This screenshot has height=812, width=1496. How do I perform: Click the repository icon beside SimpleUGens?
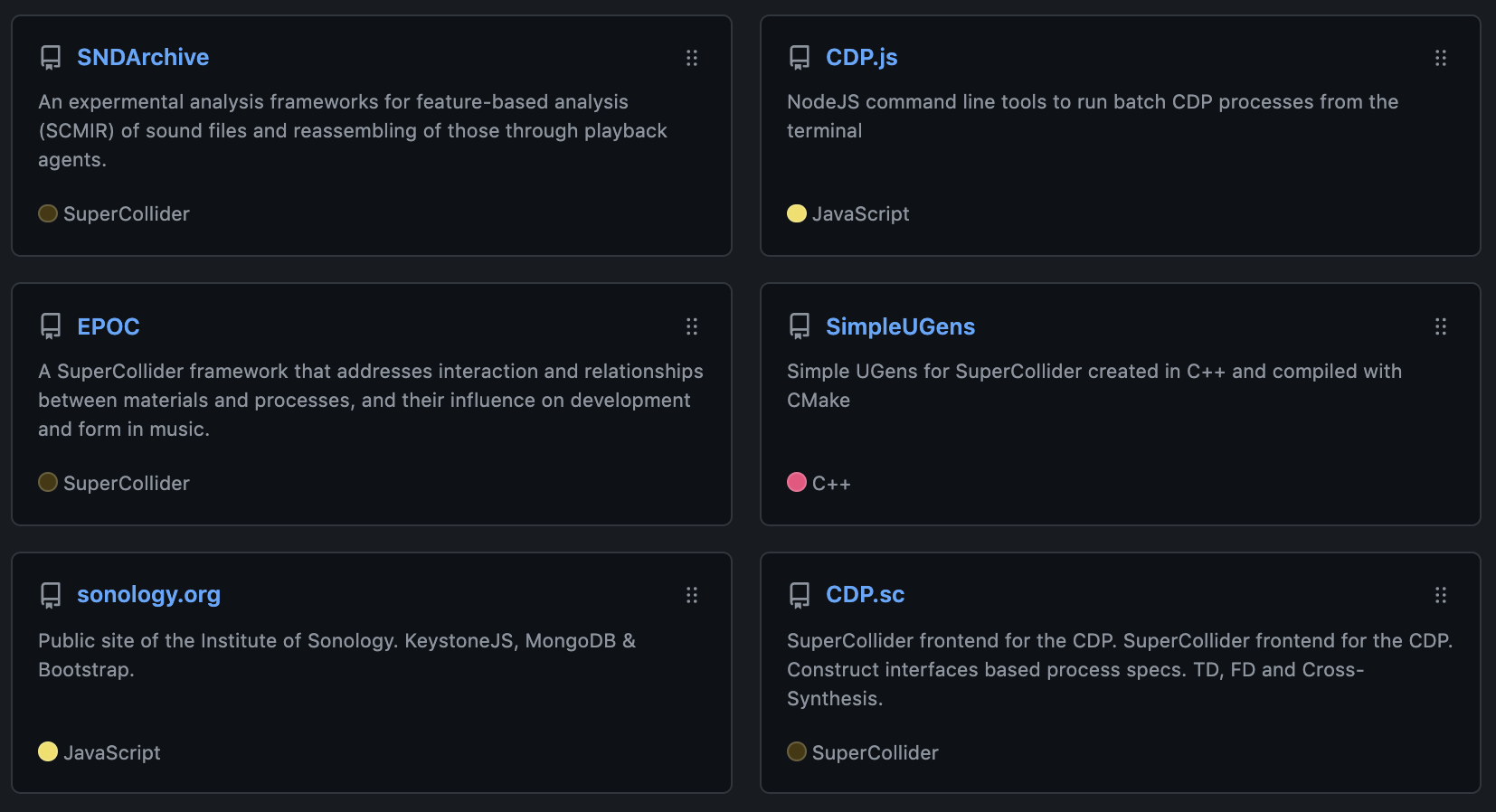pos(800,326)
